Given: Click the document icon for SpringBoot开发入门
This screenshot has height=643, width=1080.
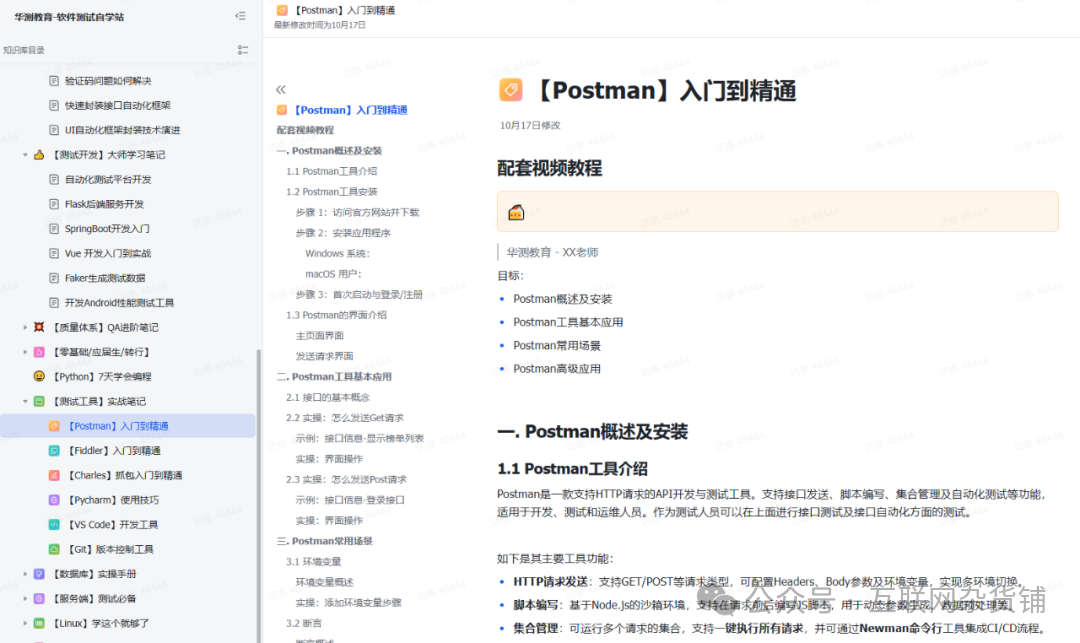Looking at the screenshot, I should [x=54, y=229].
